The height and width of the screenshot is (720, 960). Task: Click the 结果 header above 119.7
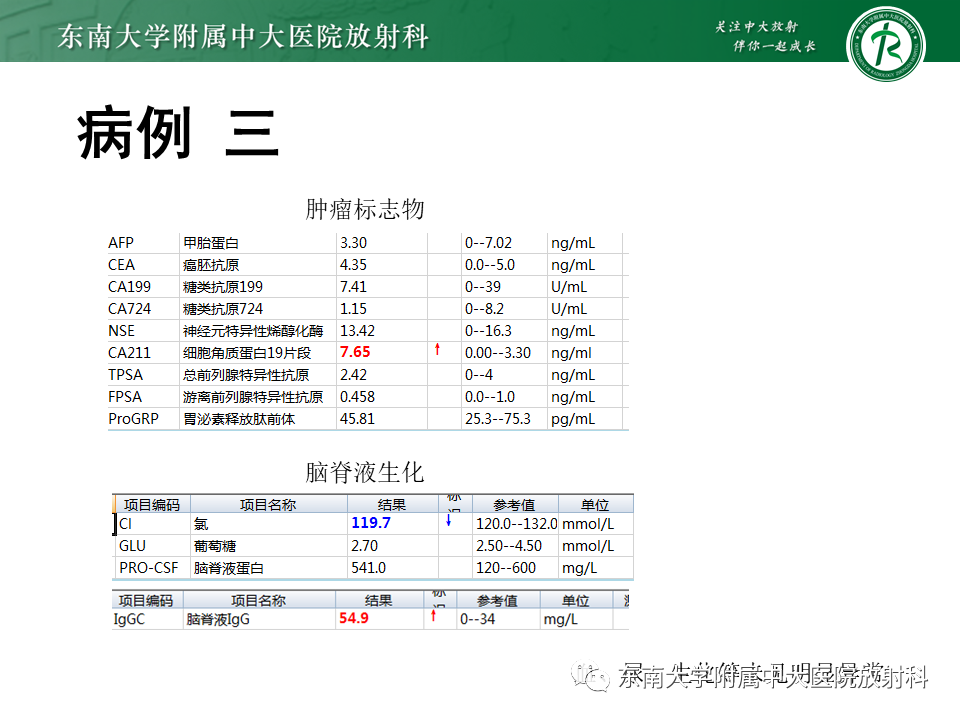(x=392, y=504)
